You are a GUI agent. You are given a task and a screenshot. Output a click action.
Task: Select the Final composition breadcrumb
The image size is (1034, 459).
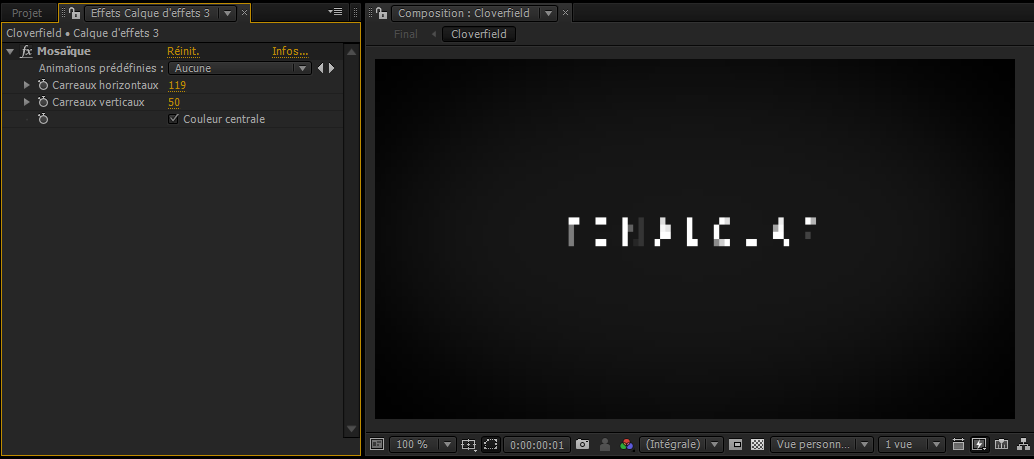click(406, 34)
